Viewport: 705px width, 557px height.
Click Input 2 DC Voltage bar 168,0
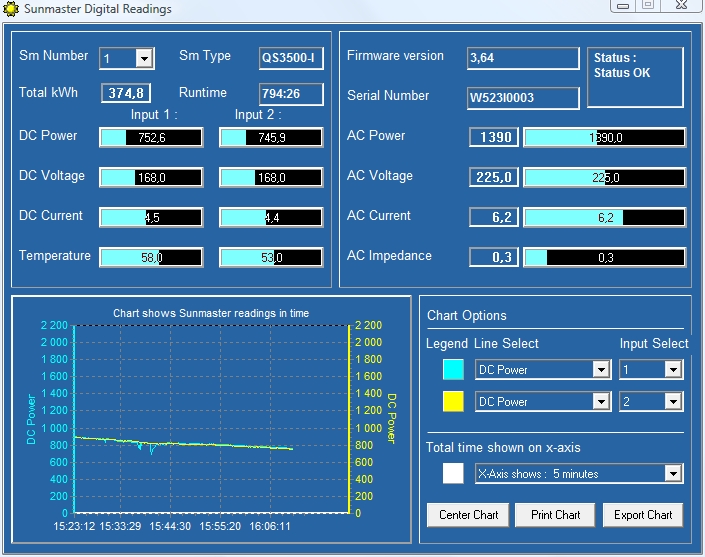[271, 178]
